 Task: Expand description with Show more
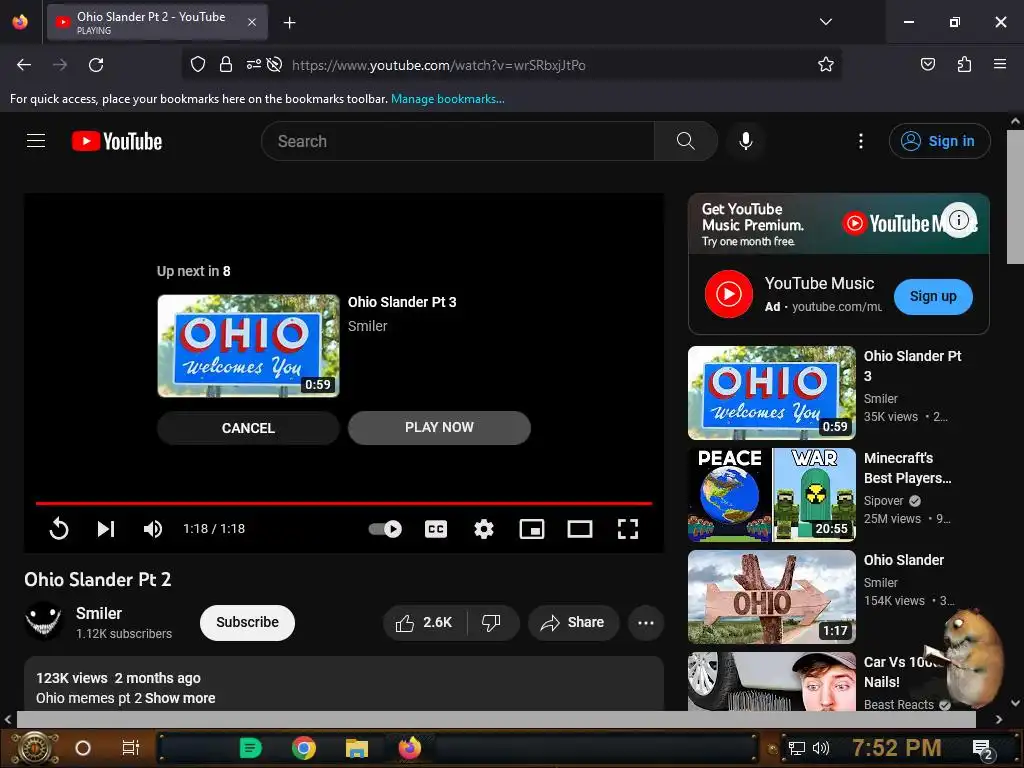click(180, 697)
